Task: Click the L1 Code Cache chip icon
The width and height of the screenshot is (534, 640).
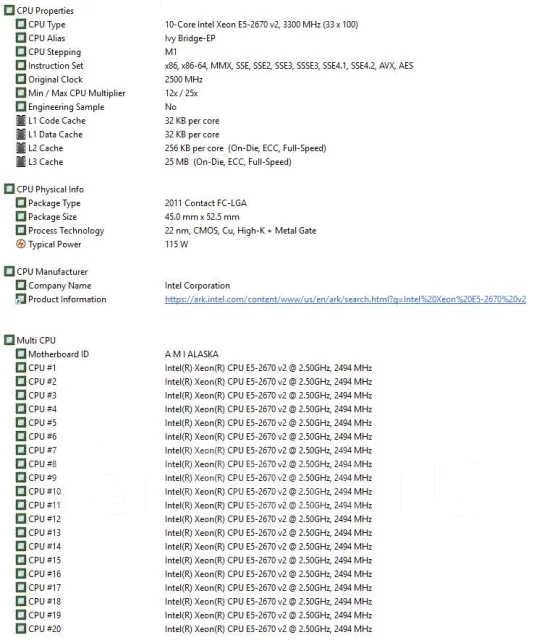Action: coord(21,120)
